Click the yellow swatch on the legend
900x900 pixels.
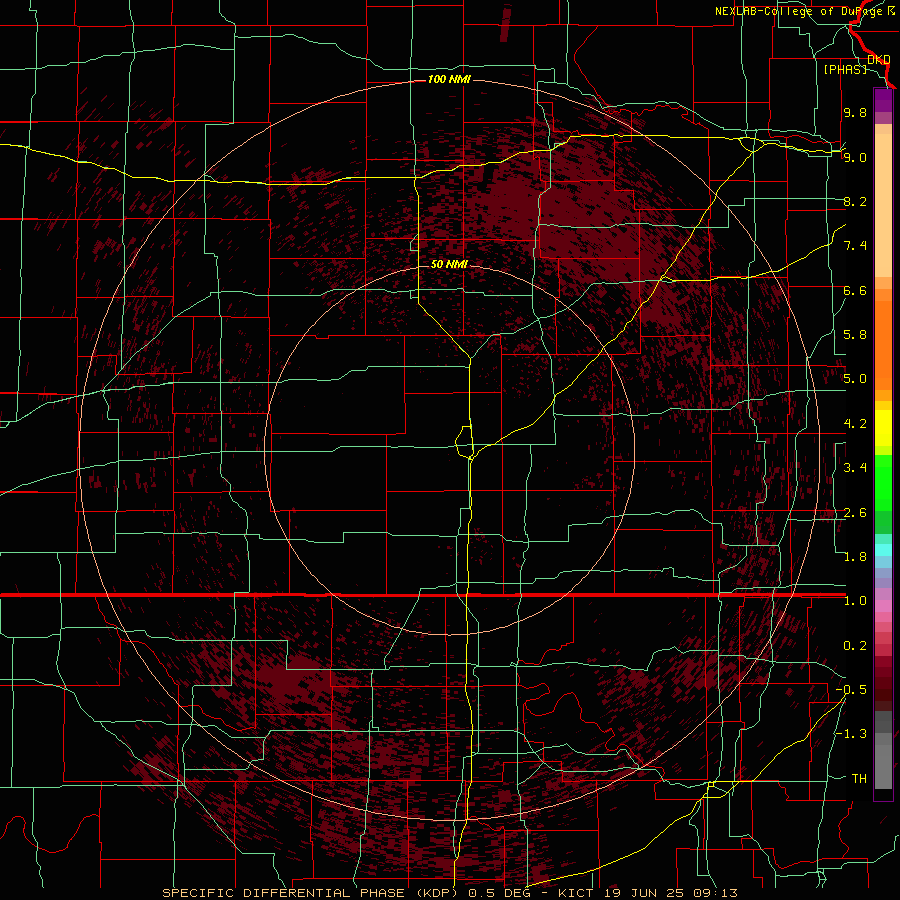point(883,428)
